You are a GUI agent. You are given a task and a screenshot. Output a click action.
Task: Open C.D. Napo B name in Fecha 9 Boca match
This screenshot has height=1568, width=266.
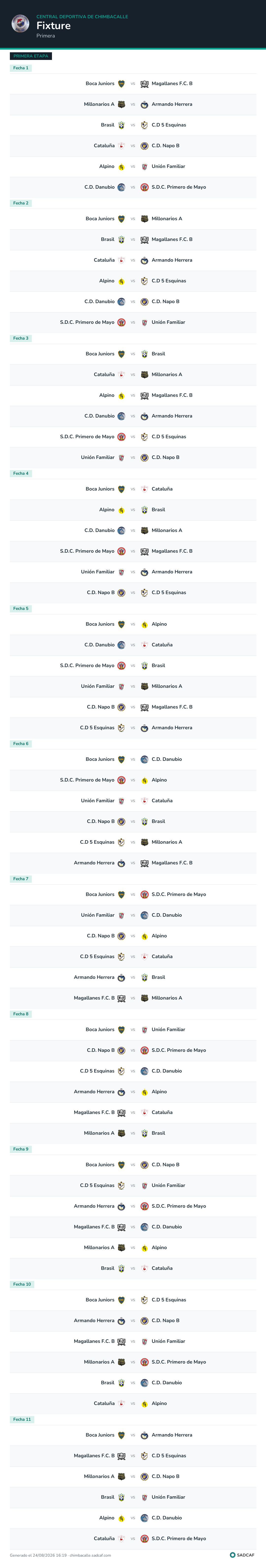(x=166, y=1165)
